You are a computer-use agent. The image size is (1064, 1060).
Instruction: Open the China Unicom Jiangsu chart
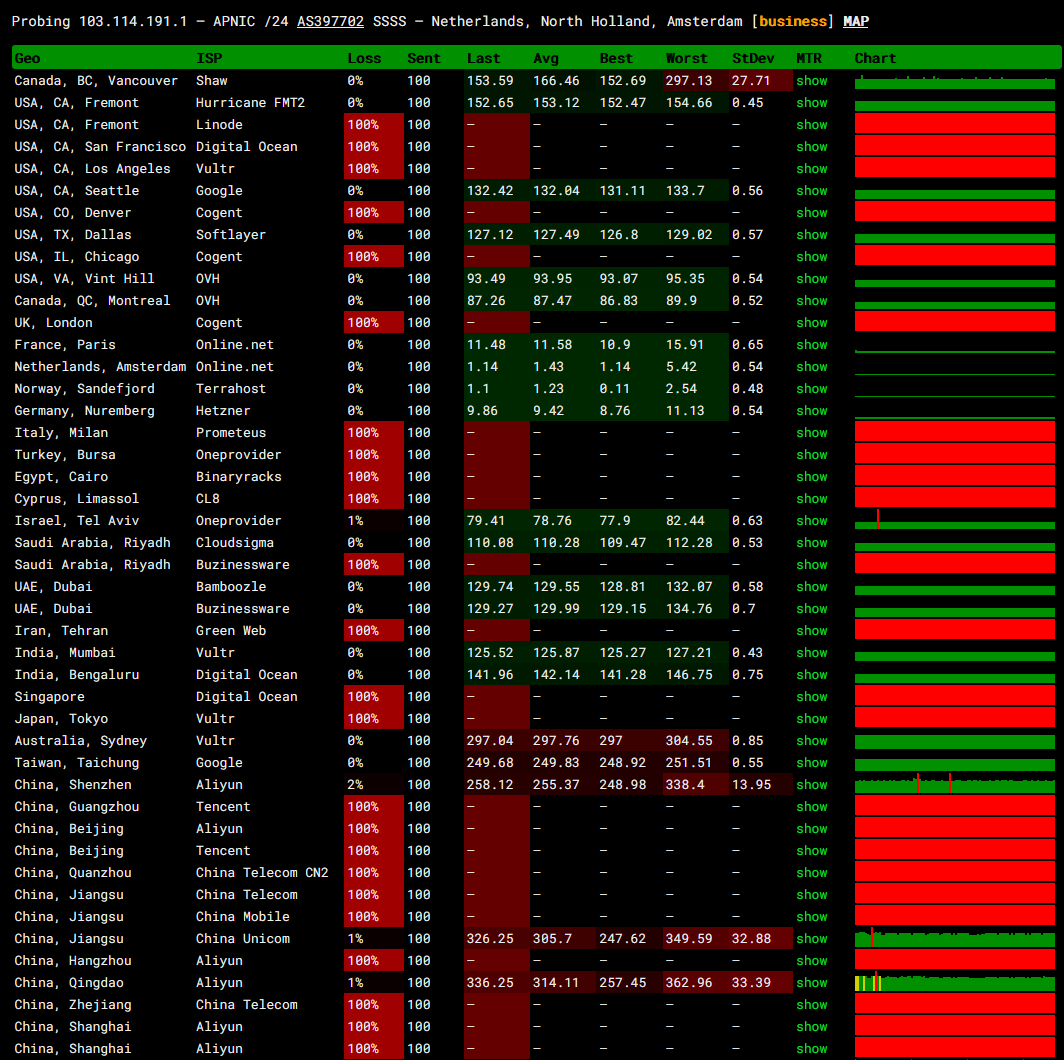coord(955,939)
